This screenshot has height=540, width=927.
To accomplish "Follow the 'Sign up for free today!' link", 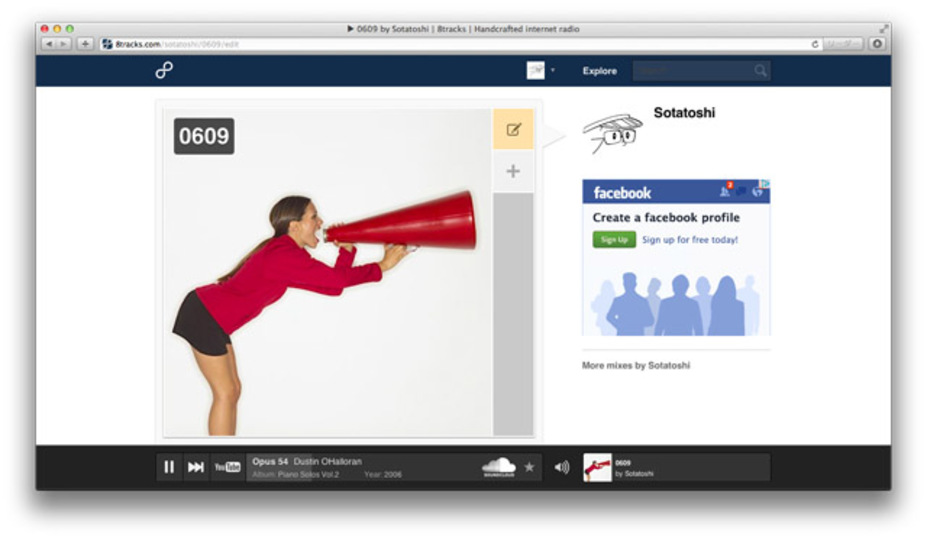I will pyautogui.click(x=690, y=240).
